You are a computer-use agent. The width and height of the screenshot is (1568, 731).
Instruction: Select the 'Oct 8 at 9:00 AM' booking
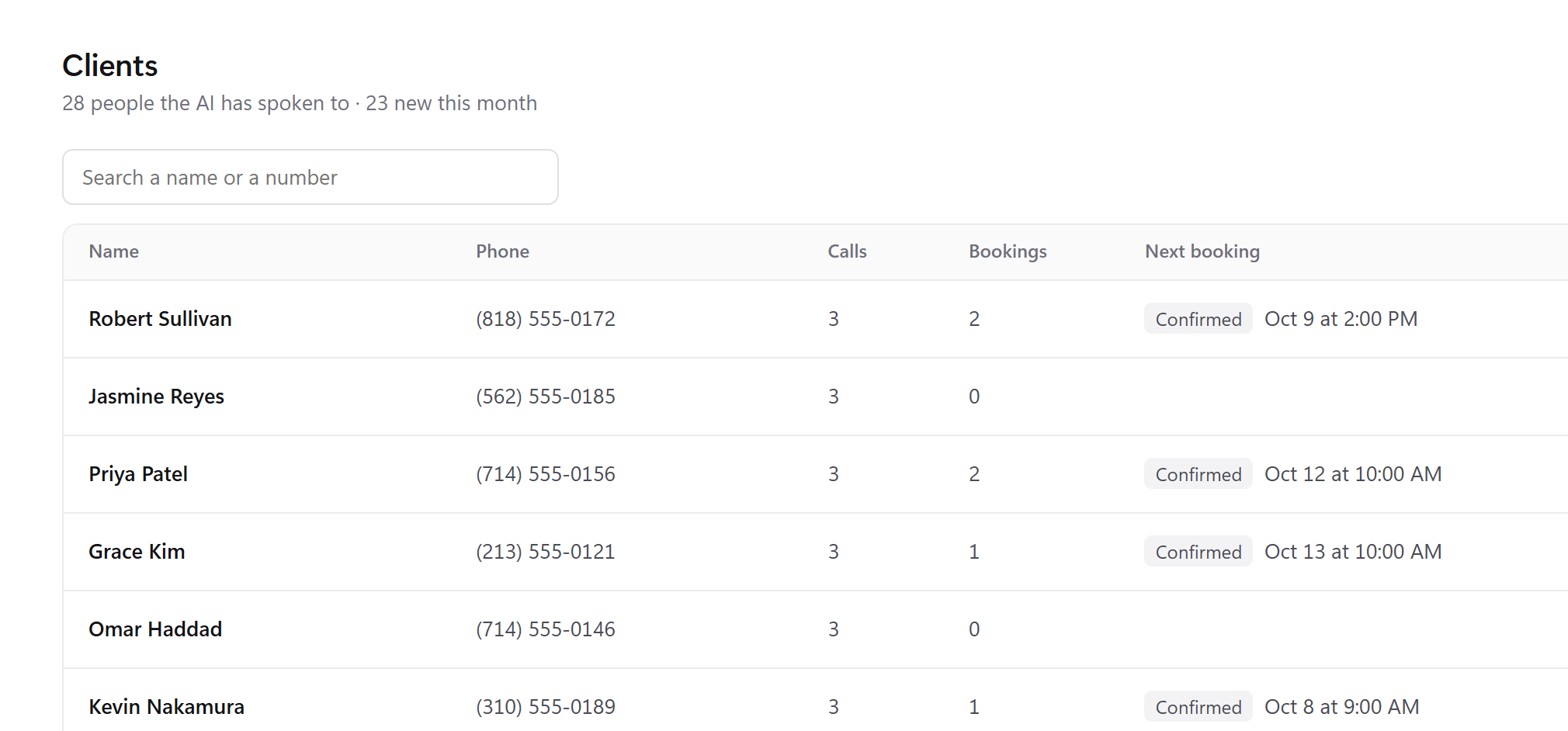point(1341,707)
